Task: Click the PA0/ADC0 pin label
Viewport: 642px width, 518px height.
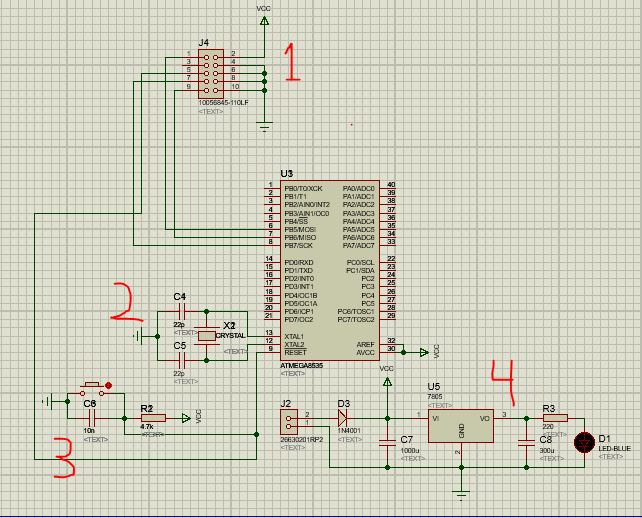Action: pyautogui.click(x=359, y=189)
